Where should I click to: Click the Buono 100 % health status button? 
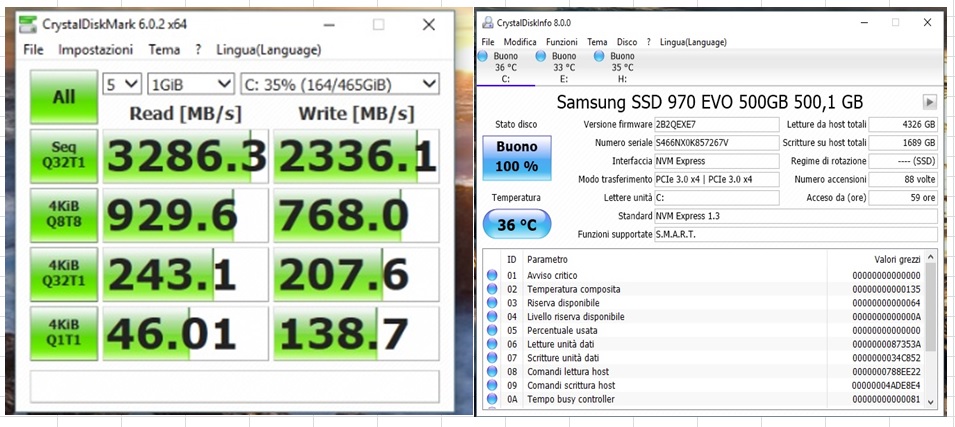click(516, 158)
